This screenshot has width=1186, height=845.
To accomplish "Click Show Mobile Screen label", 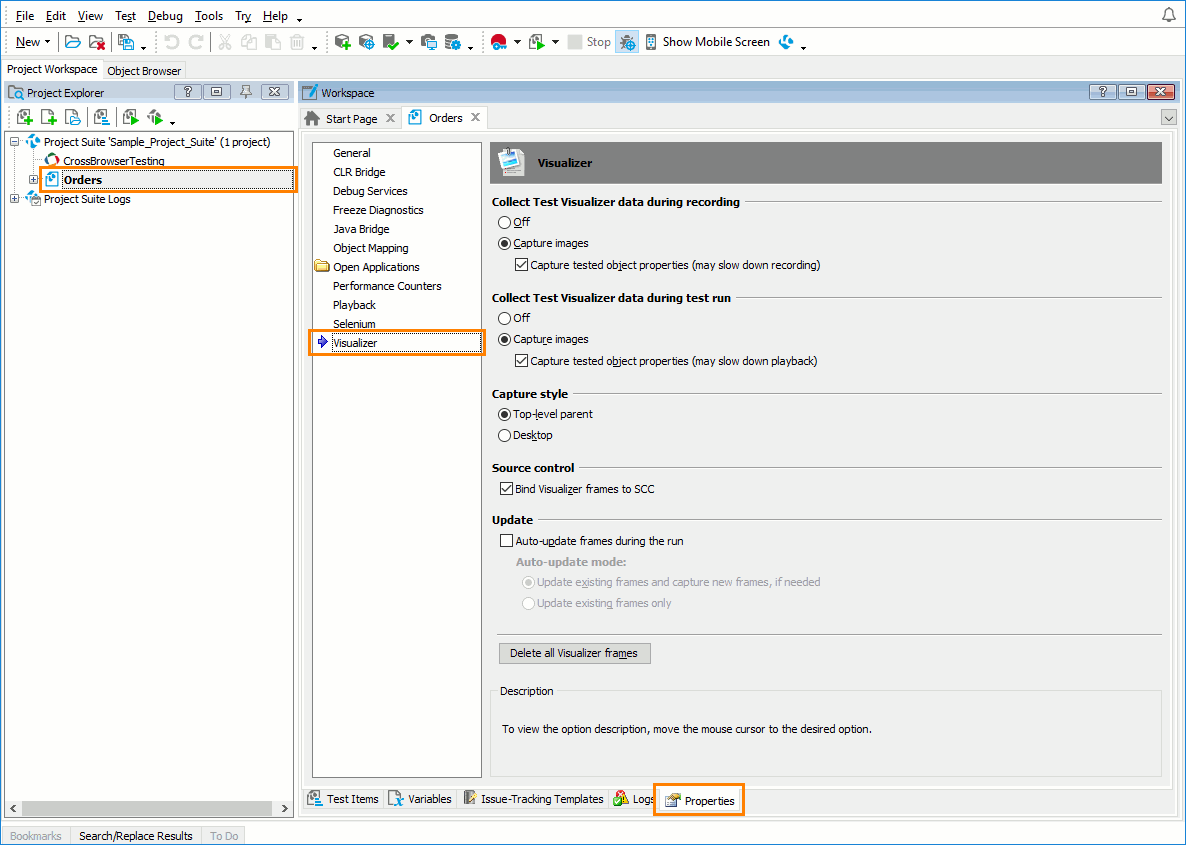I will coord(716,42).
